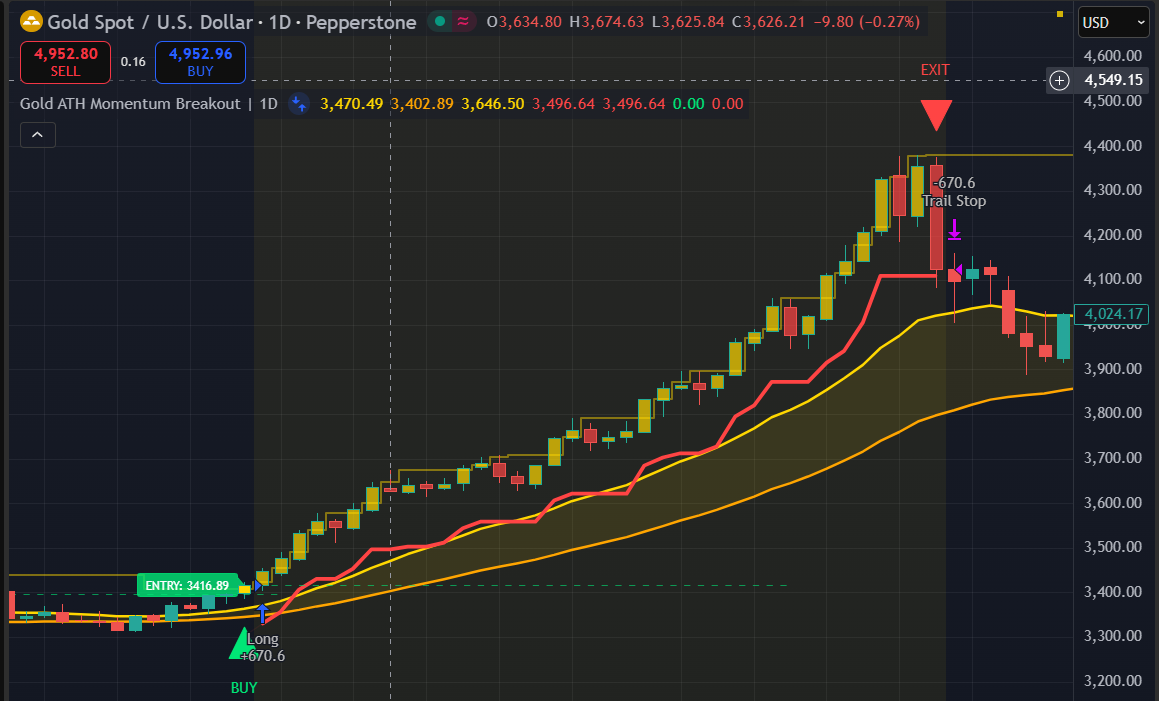Open the USD currency dropdown

(x=1113, y=23)
